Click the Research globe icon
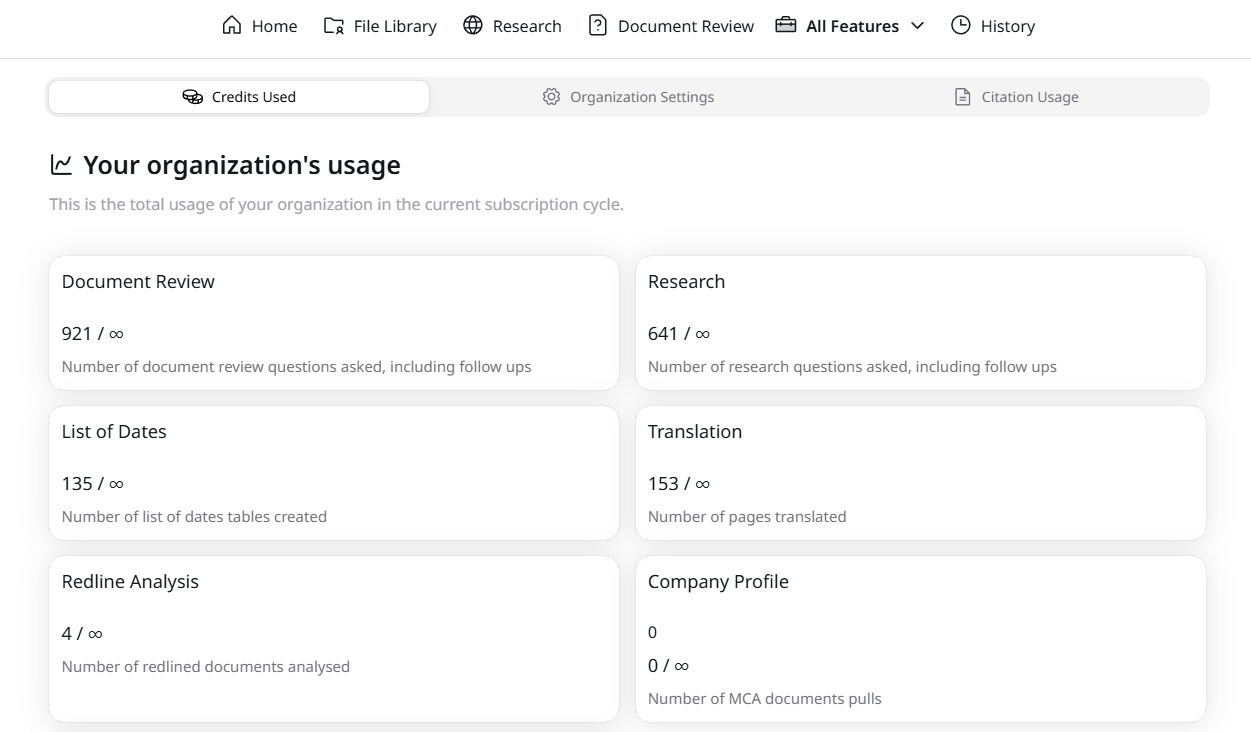This screenshot has width=1251, height=732. pyautogui.click(x=473, y=26)
